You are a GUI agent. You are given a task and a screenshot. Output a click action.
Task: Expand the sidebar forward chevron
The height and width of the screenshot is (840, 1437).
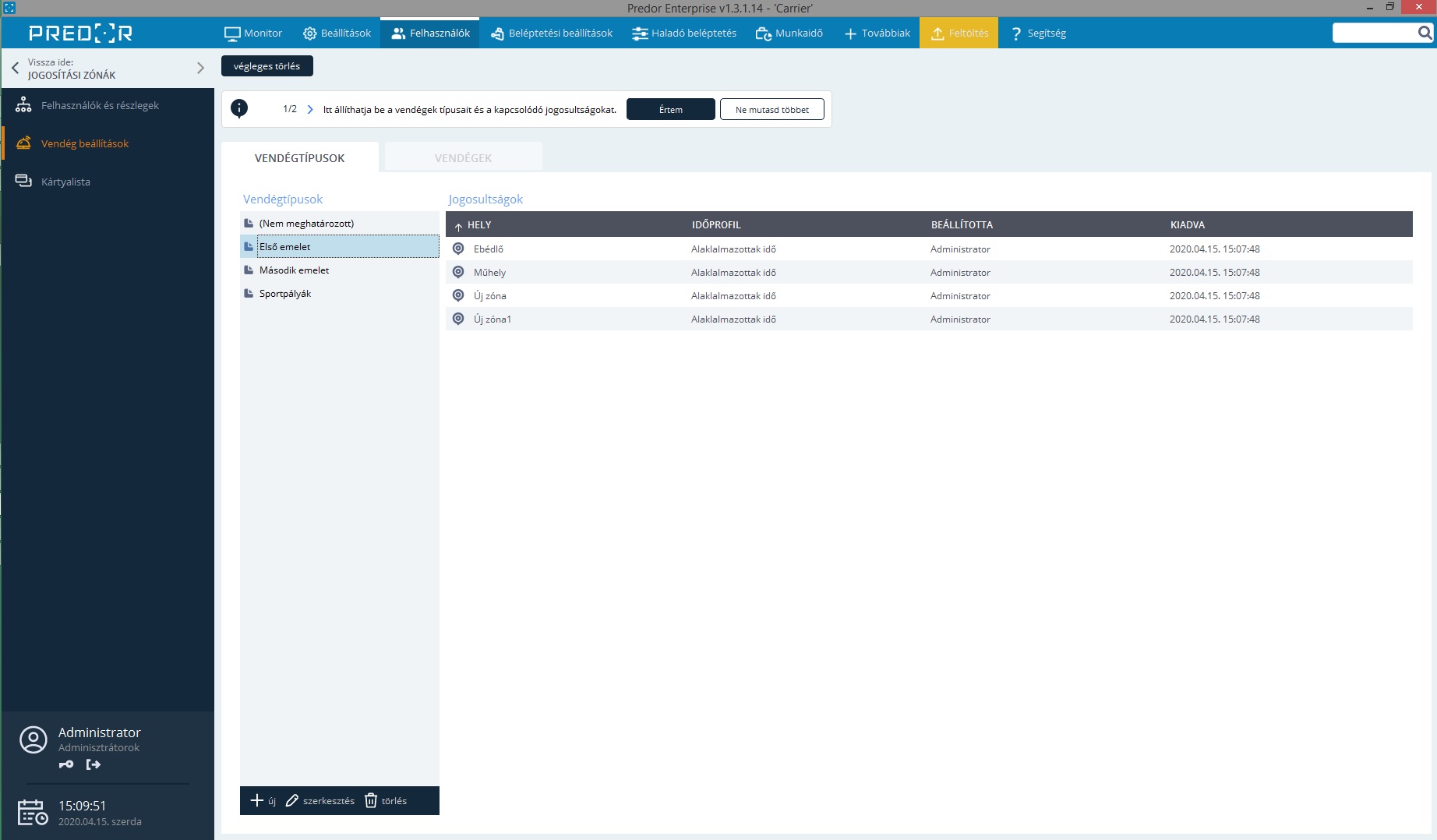pyautogui.click(x=200, y=68)
